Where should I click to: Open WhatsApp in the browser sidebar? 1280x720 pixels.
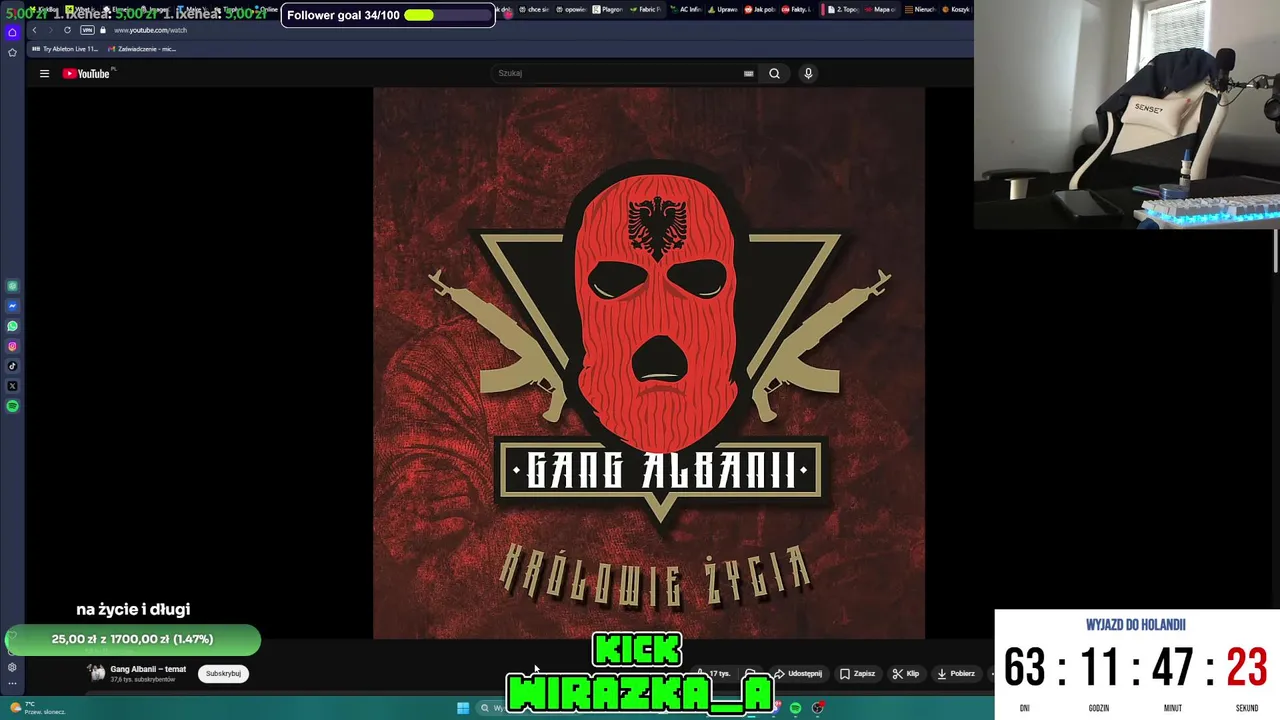(12, 326)
